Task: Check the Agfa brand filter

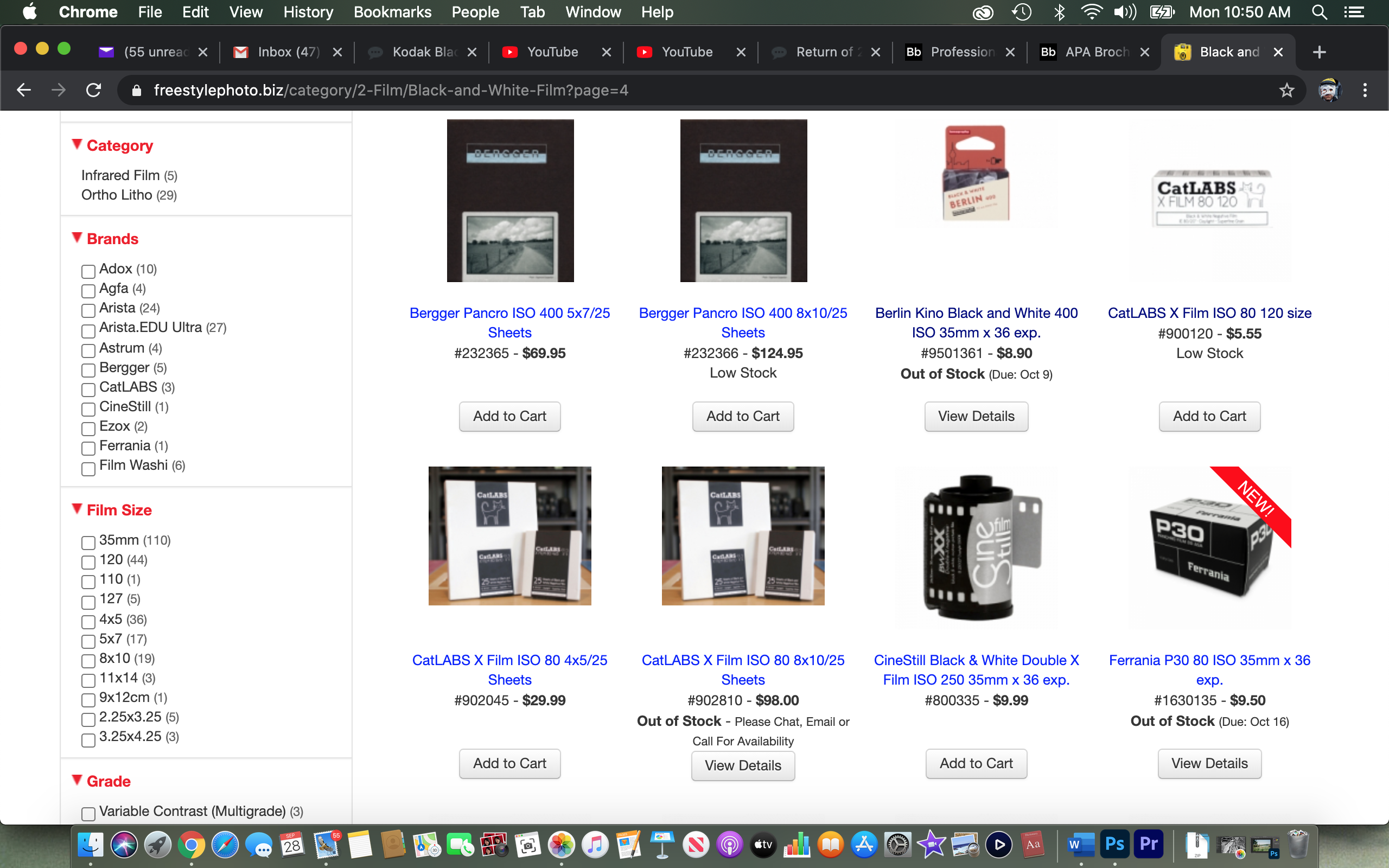Action: [x=88, y=290]
